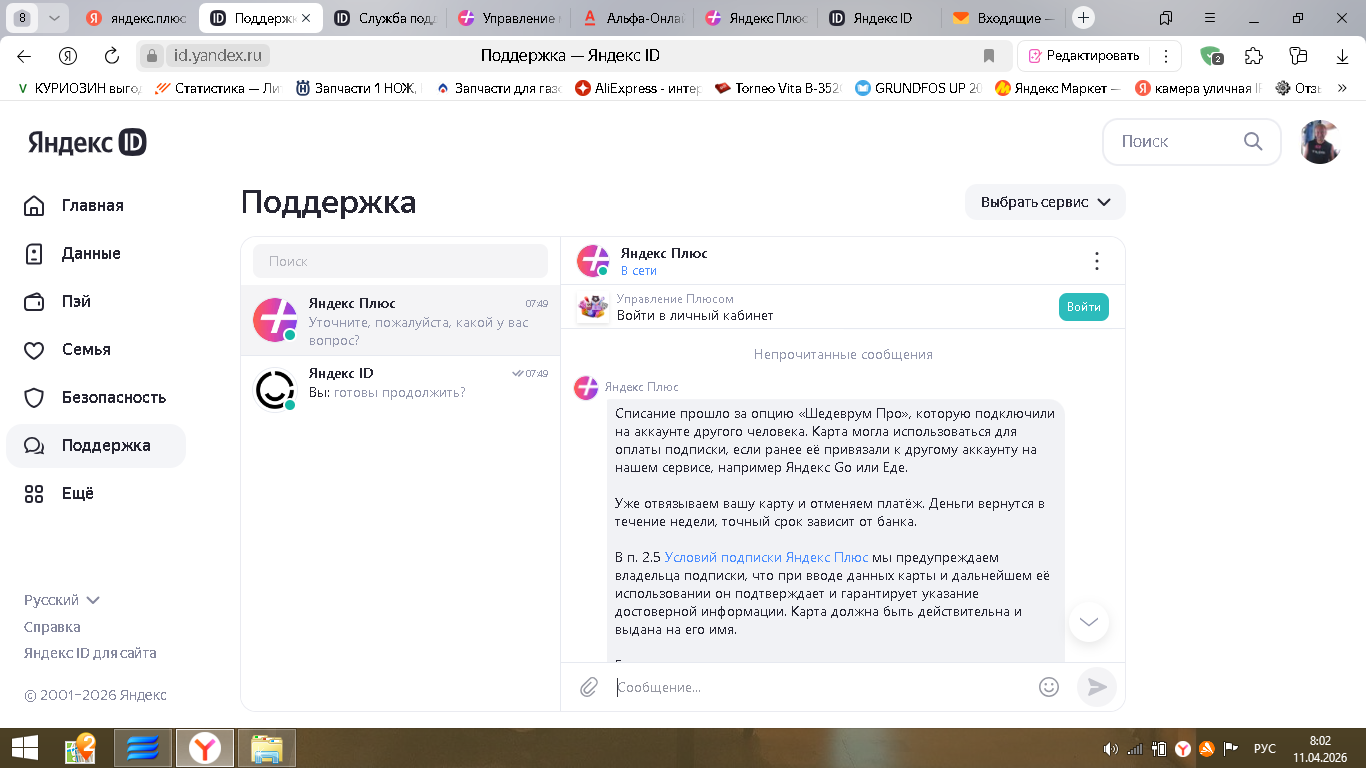This screenshot has height=768, width=1366.
Task: Click the volume icon in system tray
Action: (x=1110, y=748)
